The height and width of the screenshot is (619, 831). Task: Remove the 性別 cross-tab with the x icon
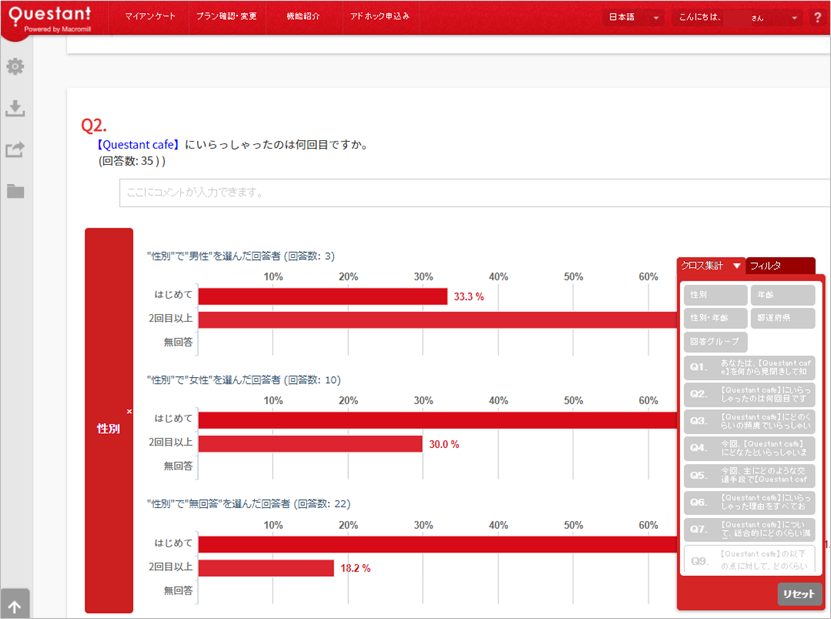(x=129, y=411)
